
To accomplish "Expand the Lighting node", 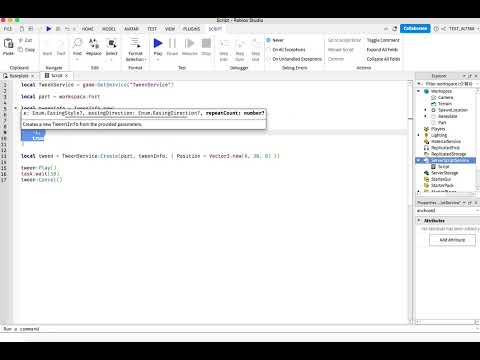I will (x=419, y=135).
